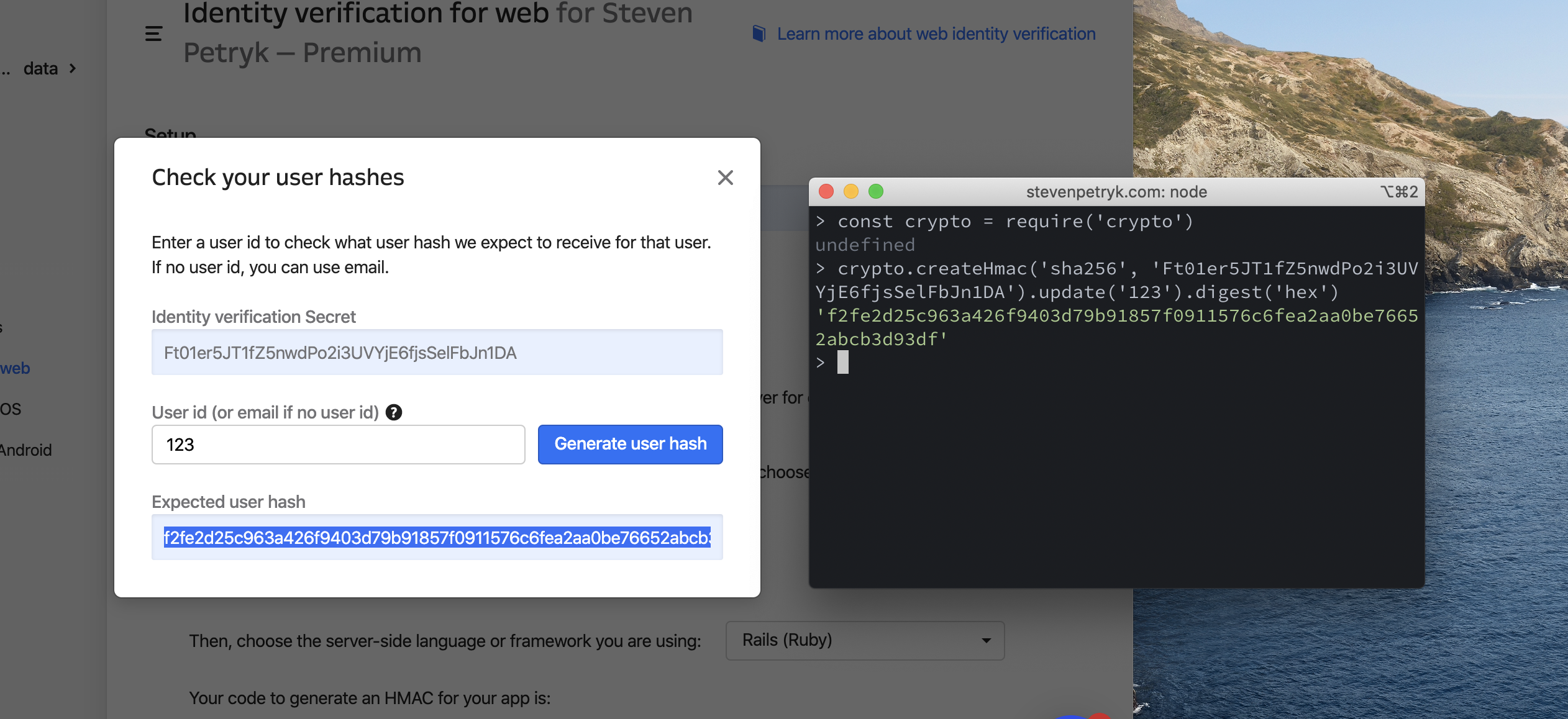Close the terminal with the red button
Image resolution: width=1568 pixels, height=719 pixels.
tap(826, 191)
